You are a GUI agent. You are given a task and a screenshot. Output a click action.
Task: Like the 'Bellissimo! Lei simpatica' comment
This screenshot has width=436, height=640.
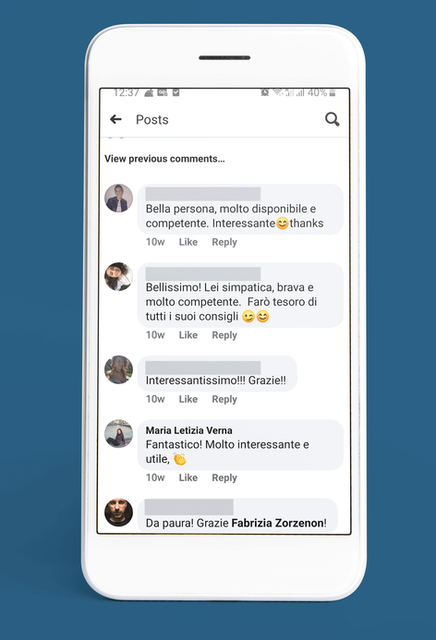tap(188, 335)
